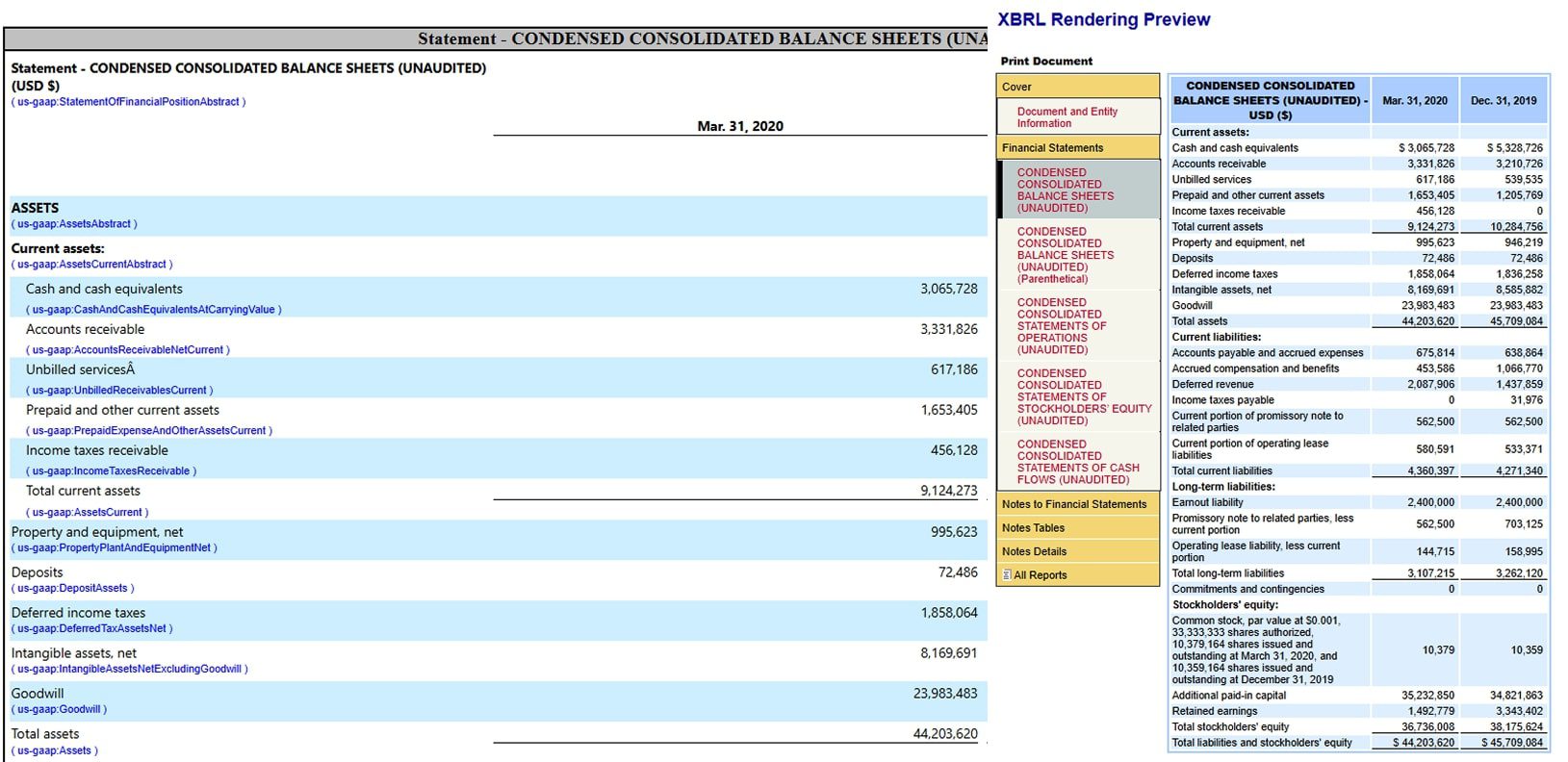Click the Mar. 31, 2020 column header in preview table

(1414, 100)
